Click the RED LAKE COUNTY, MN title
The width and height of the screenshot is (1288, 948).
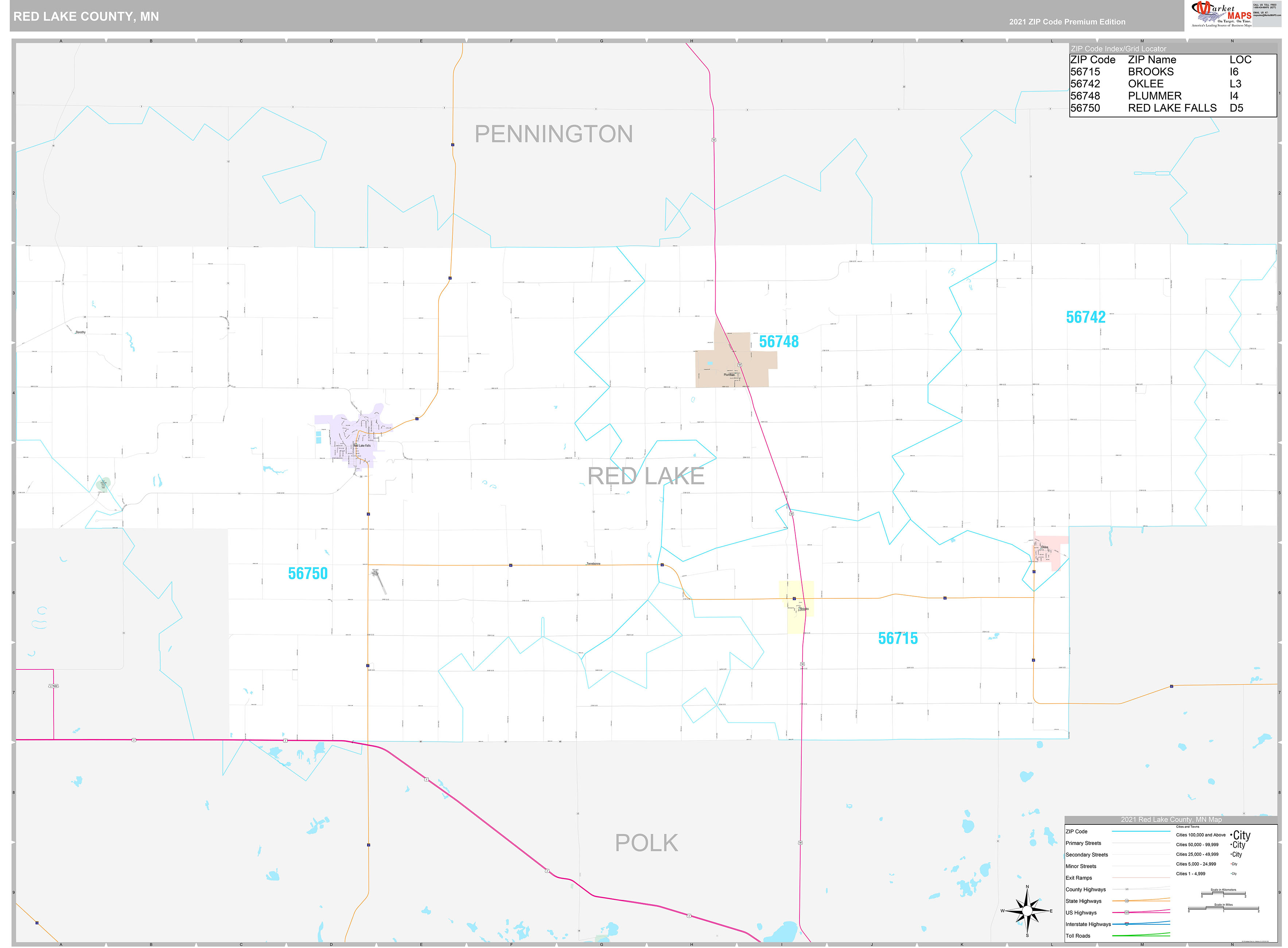[86, 16]
